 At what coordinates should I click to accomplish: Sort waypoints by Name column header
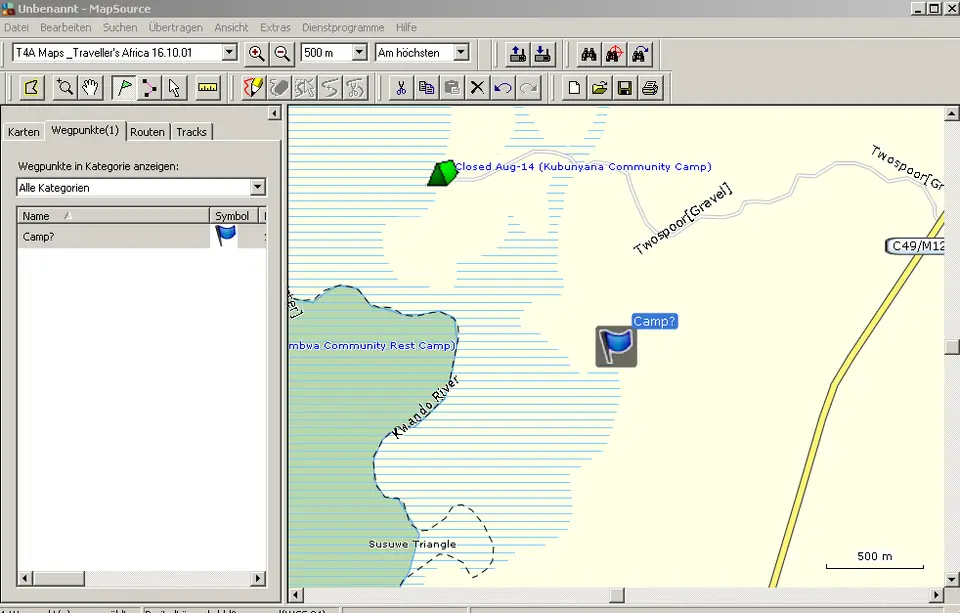pos(113,216)
